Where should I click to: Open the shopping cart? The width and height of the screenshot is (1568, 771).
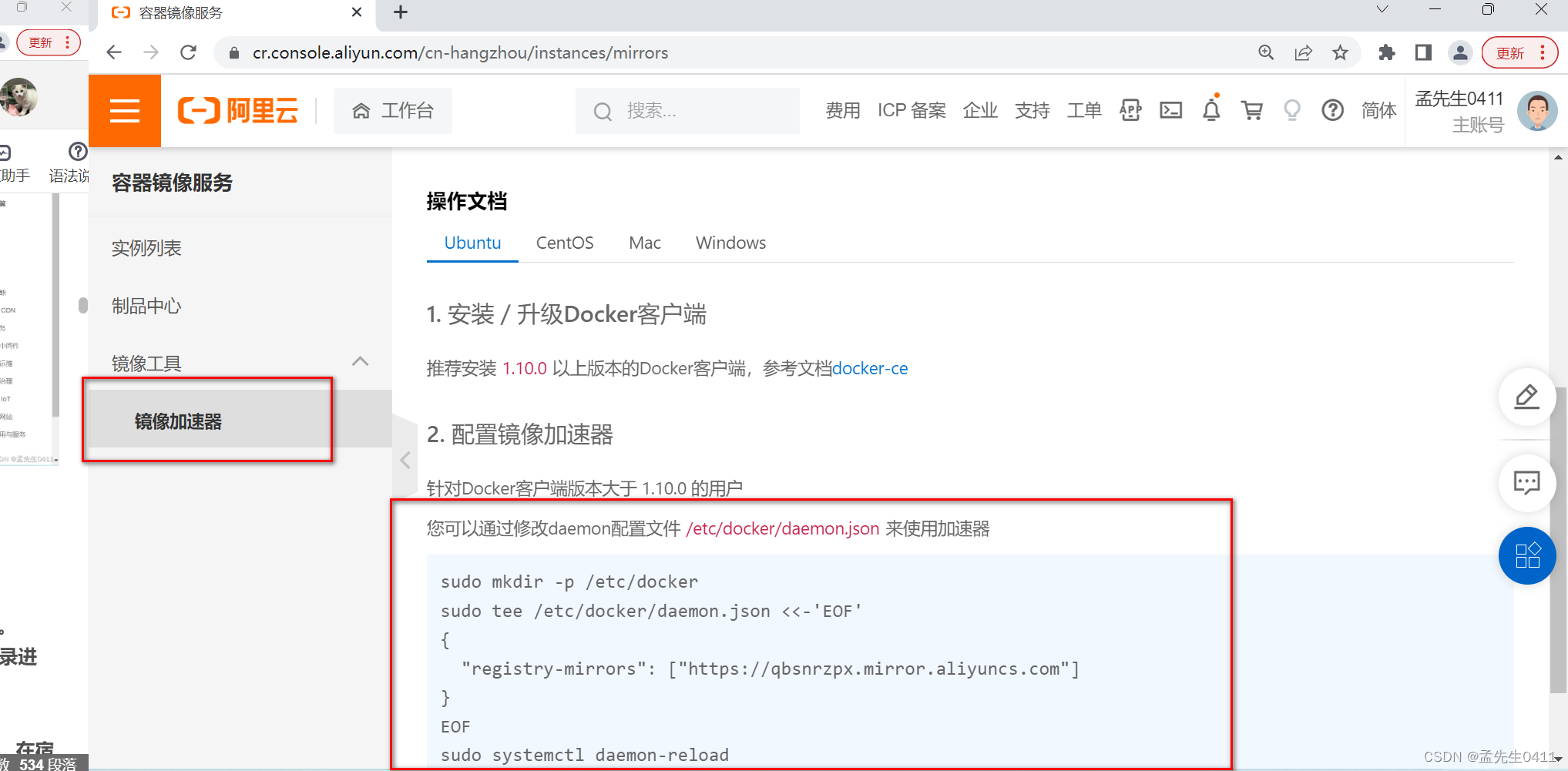[x=1252, y=111]
